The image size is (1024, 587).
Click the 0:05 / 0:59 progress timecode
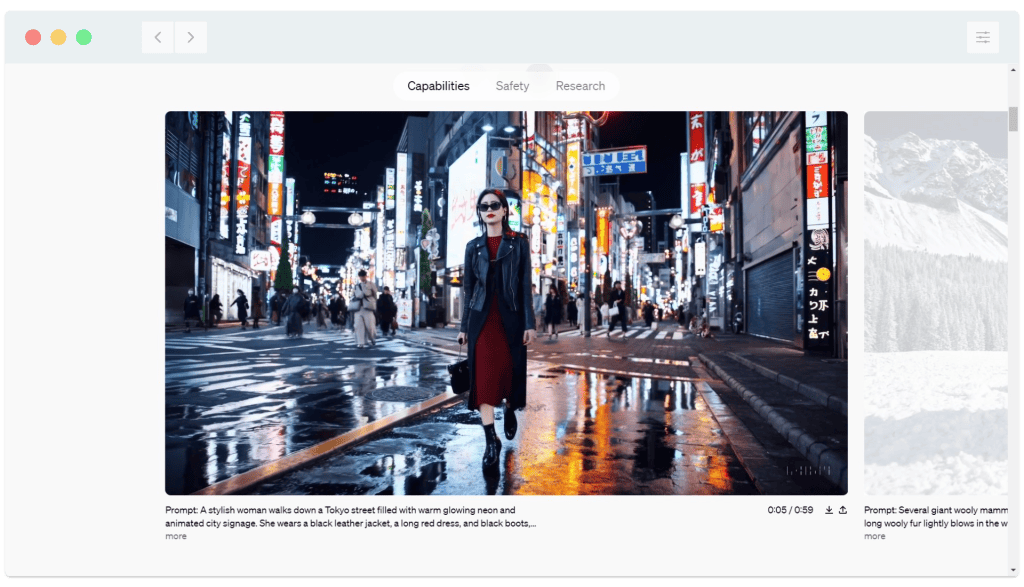pos(789,510)
